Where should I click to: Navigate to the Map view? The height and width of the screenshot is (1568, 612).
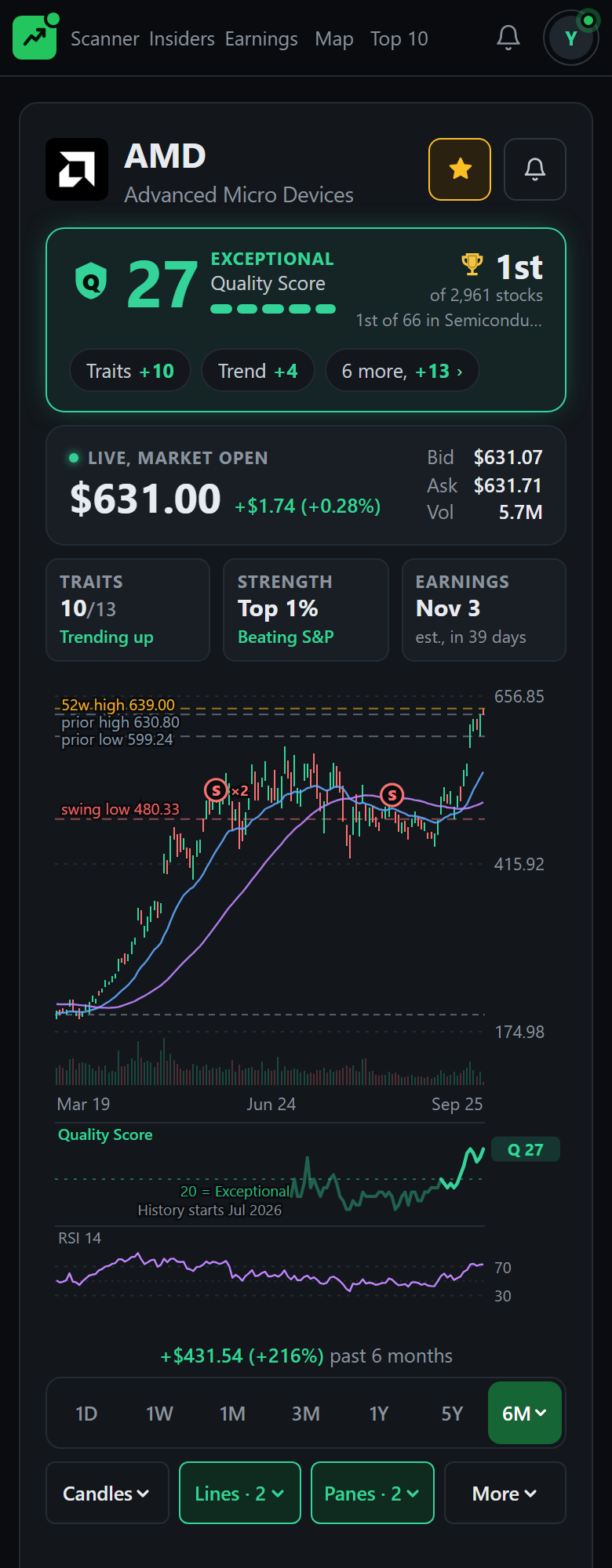(334, 39)
